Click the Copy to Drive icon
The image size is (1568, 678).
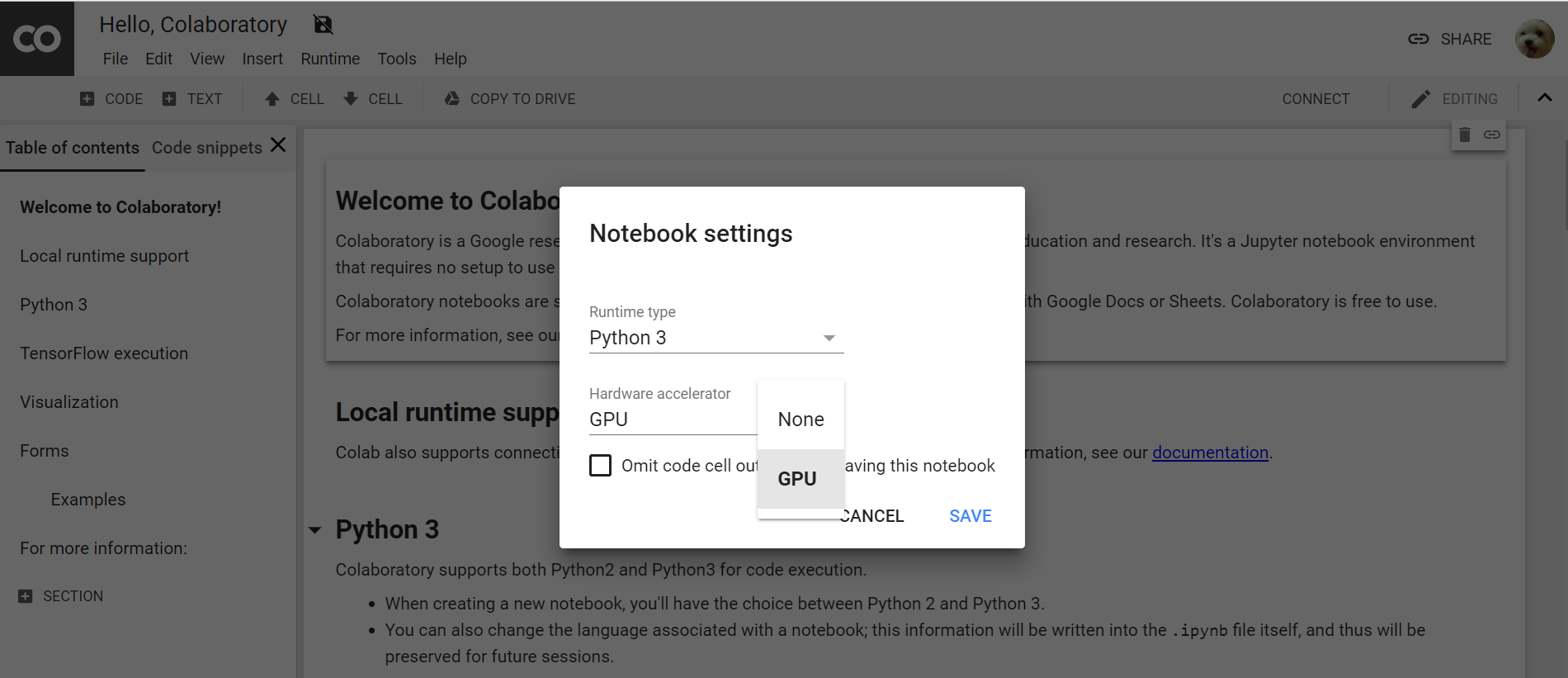point(452,99)
